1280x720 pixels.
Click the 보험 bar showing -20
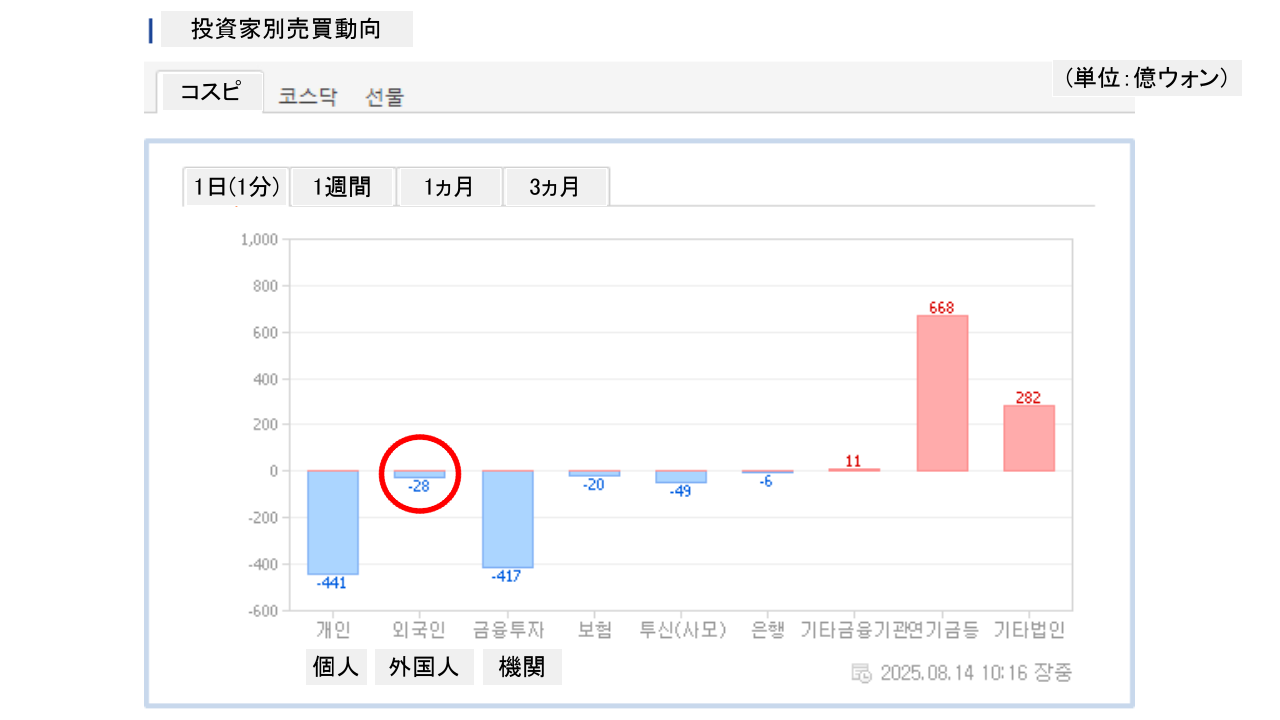pos(594,473)
